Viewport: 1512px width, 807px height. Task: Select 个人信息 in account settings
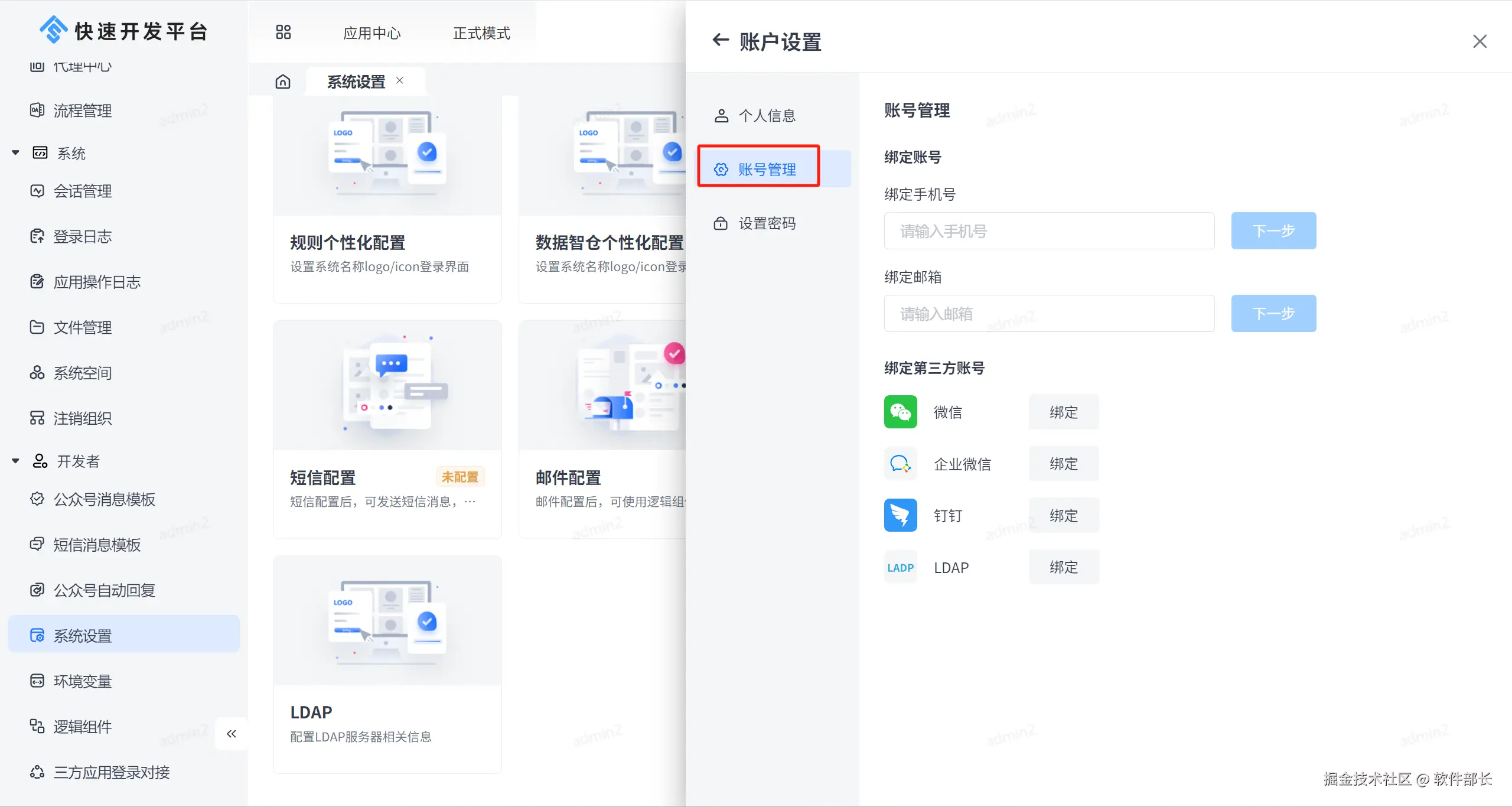[x=767, y=116]
